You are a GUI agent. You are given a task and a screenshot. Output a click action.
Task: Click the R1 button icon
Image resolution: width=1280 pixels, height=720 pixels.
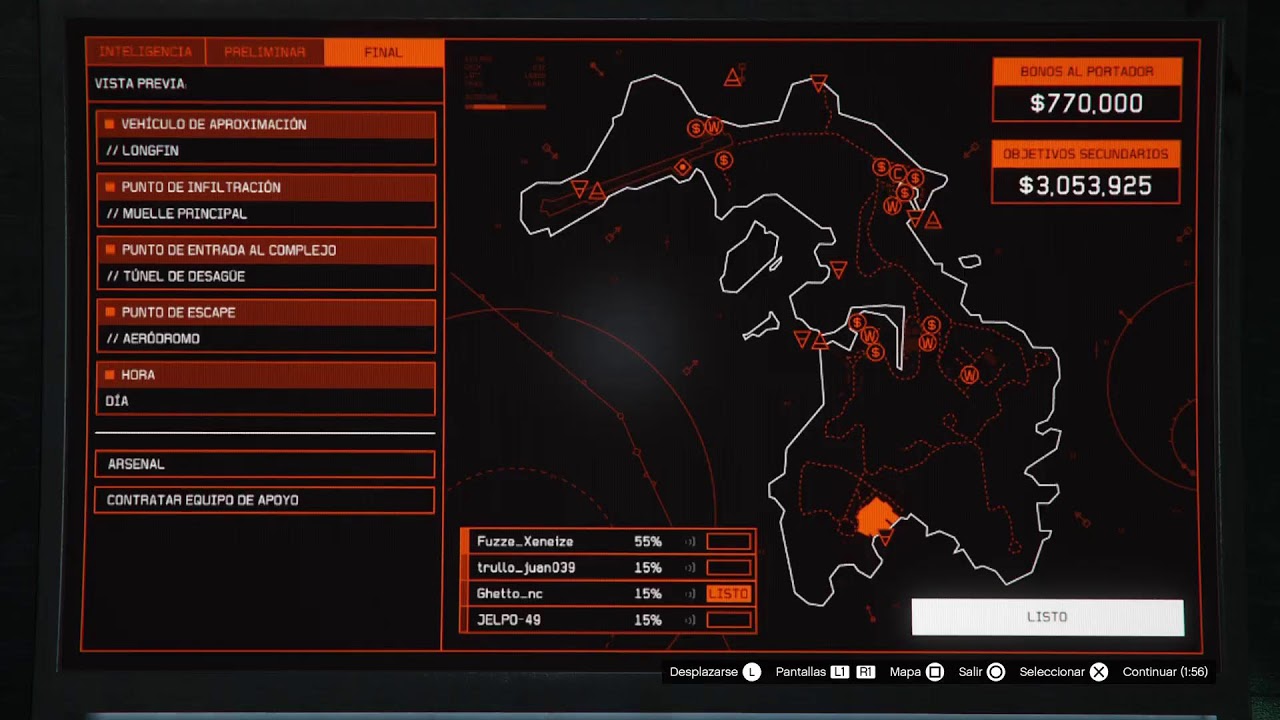point(866,672)
